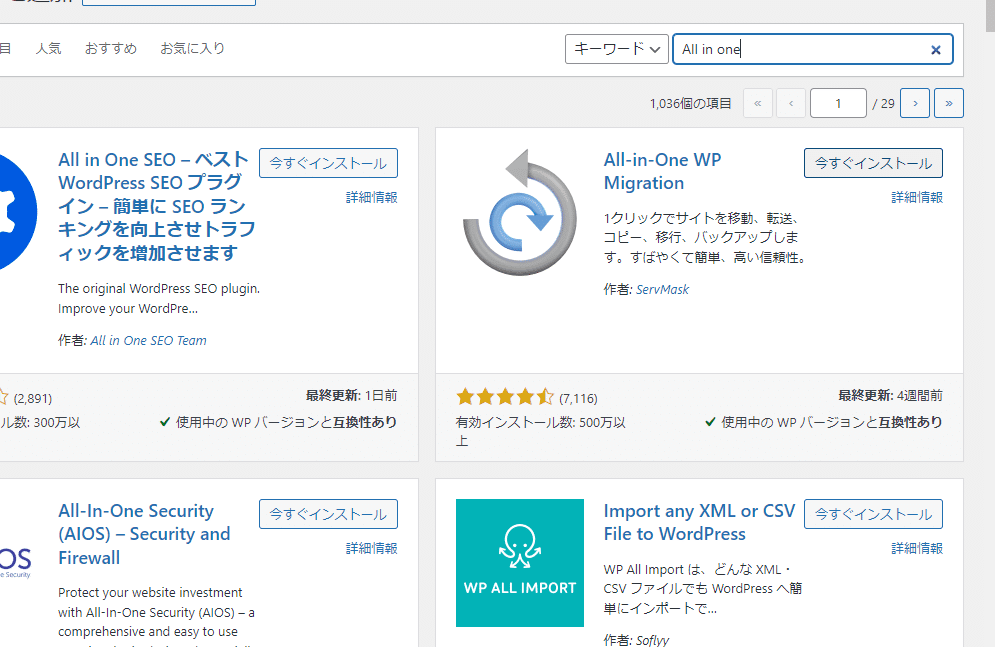Click the AIOS security logo icon
995x647 pixels.
[x=15, y=562]
